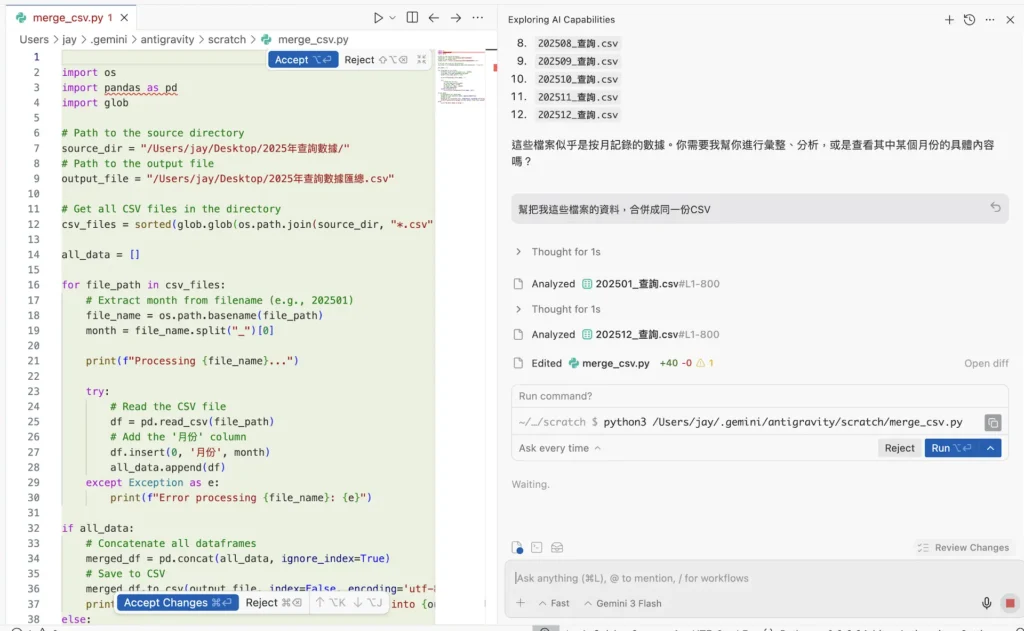Open the Gemini 3 Flash model dropdown
1024x631 pixels.
622,603
